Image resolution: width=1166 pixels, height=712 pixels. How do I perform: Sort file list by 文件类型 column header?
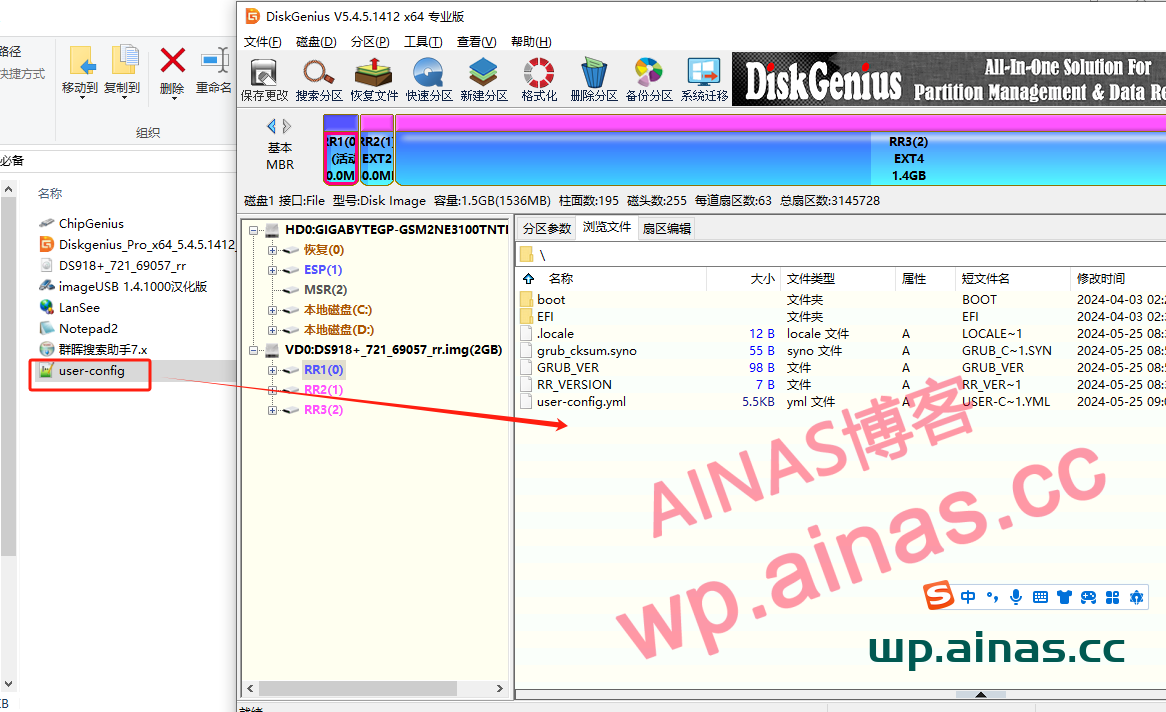click(811, 278)
